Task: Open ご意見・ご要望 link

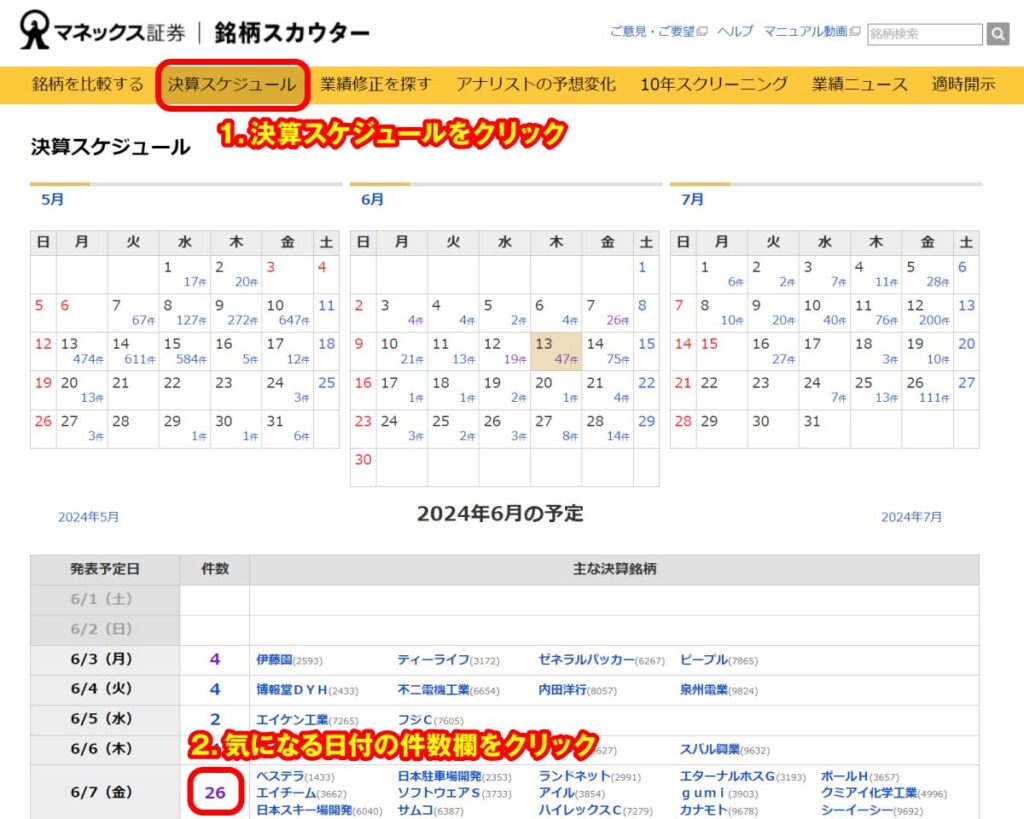Action: (x=658, y=31)
